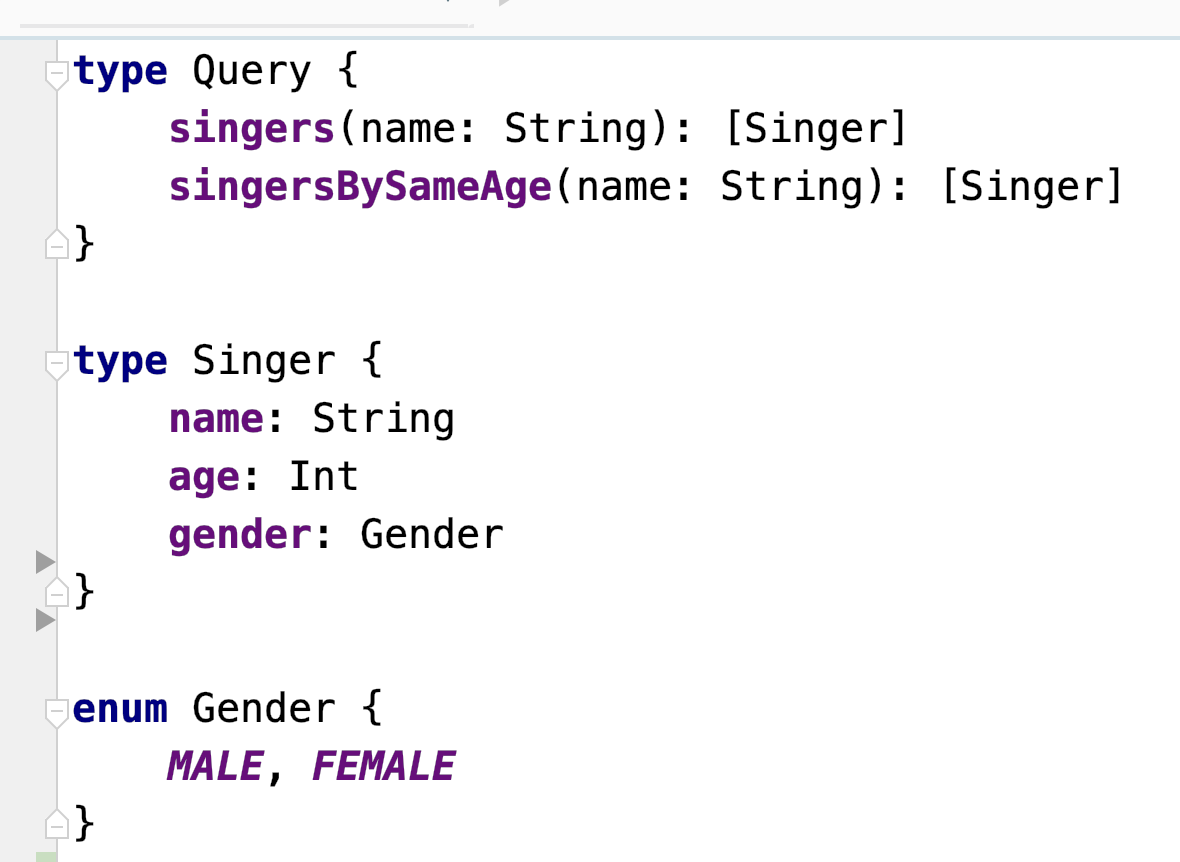The width and height of the screenshot is (1180, 862).
Task: Click the FEMALE enum value
Action: point(383,766)
